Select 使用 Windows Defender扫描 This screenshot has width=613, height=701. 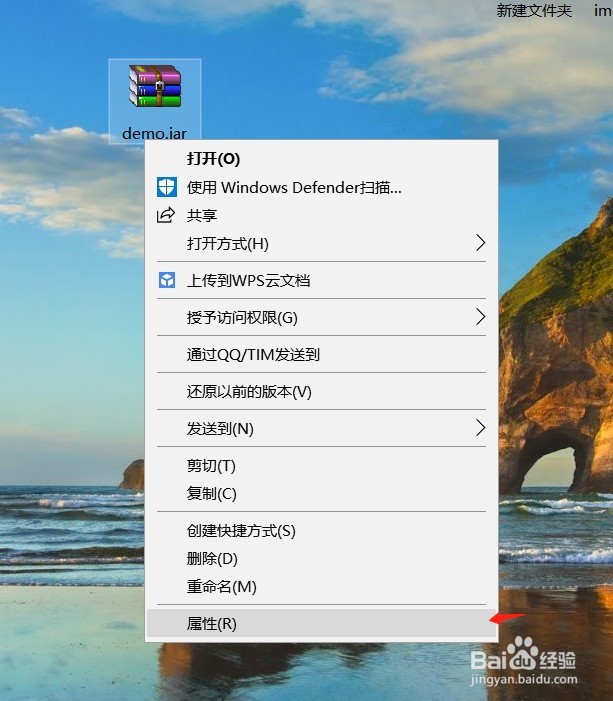[x=321, y=187]
